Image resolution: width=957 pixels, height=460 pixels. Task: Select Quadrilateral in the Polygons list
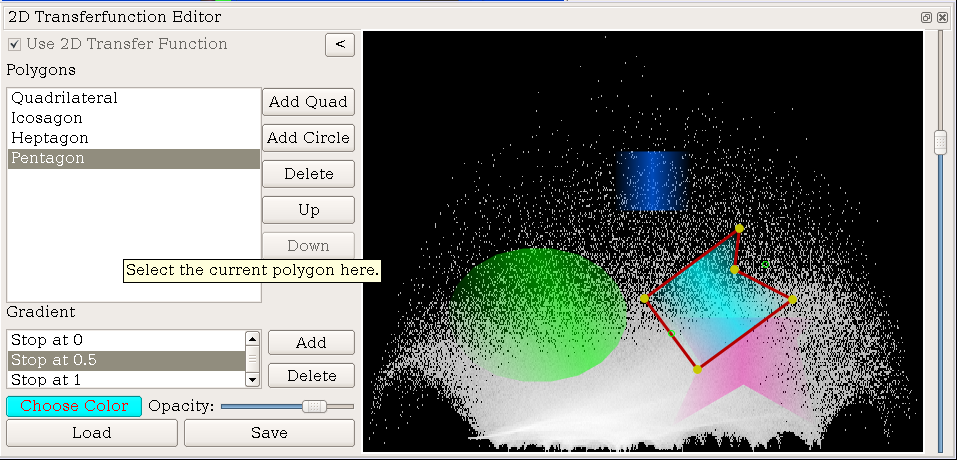[134, 98]
